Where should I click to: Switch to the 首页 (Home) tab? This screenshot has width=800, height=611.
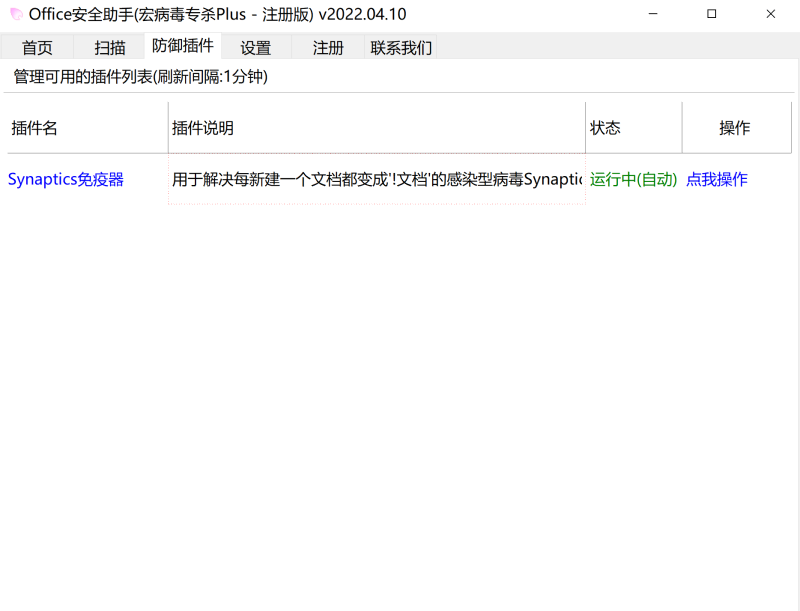pyautogui.click(x=37, y=47)
